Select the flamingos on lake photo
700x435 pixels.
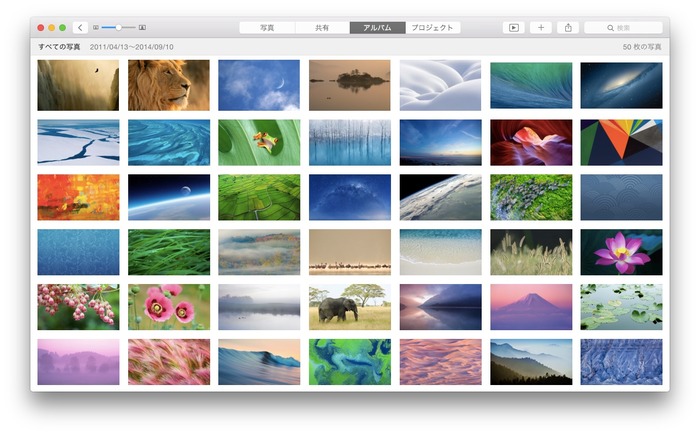click(x=350, y=252)
